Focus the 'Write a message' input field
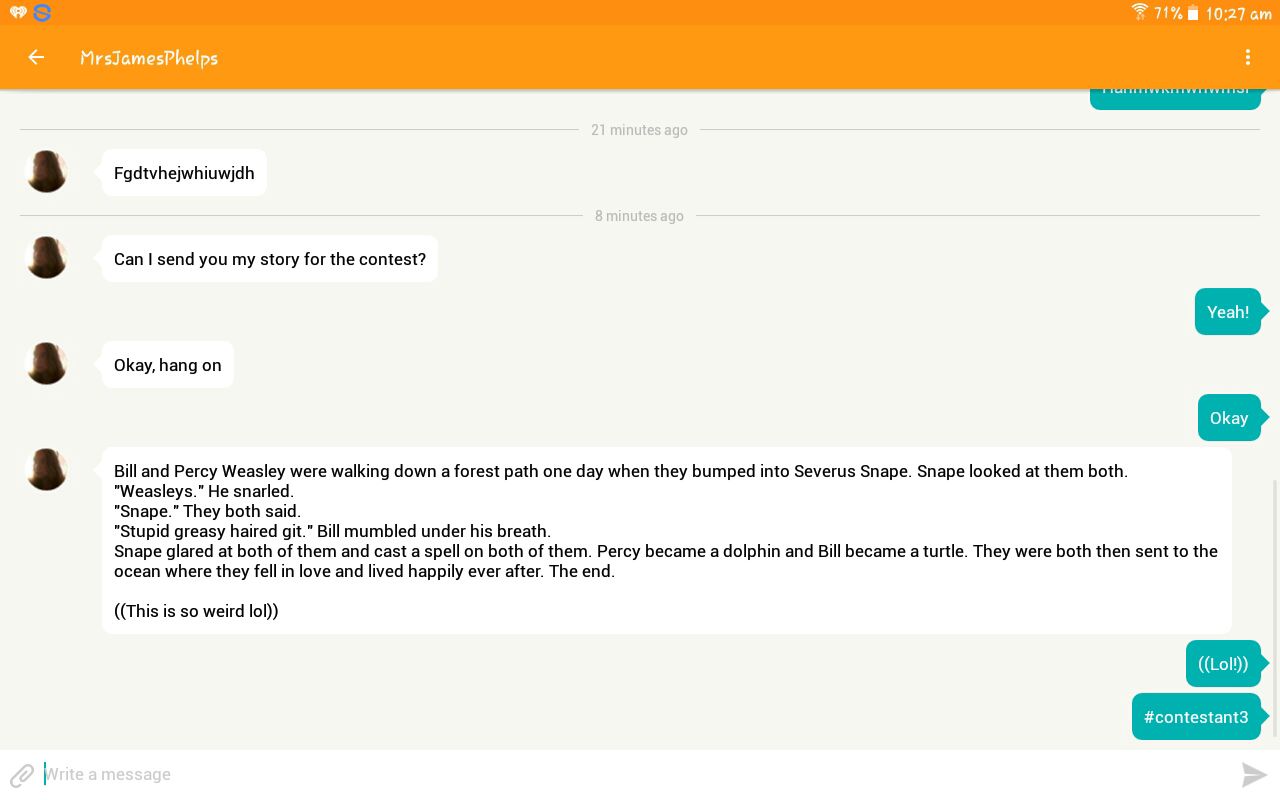The width and height of the screenshot is (1280, 800). (640, 774)
